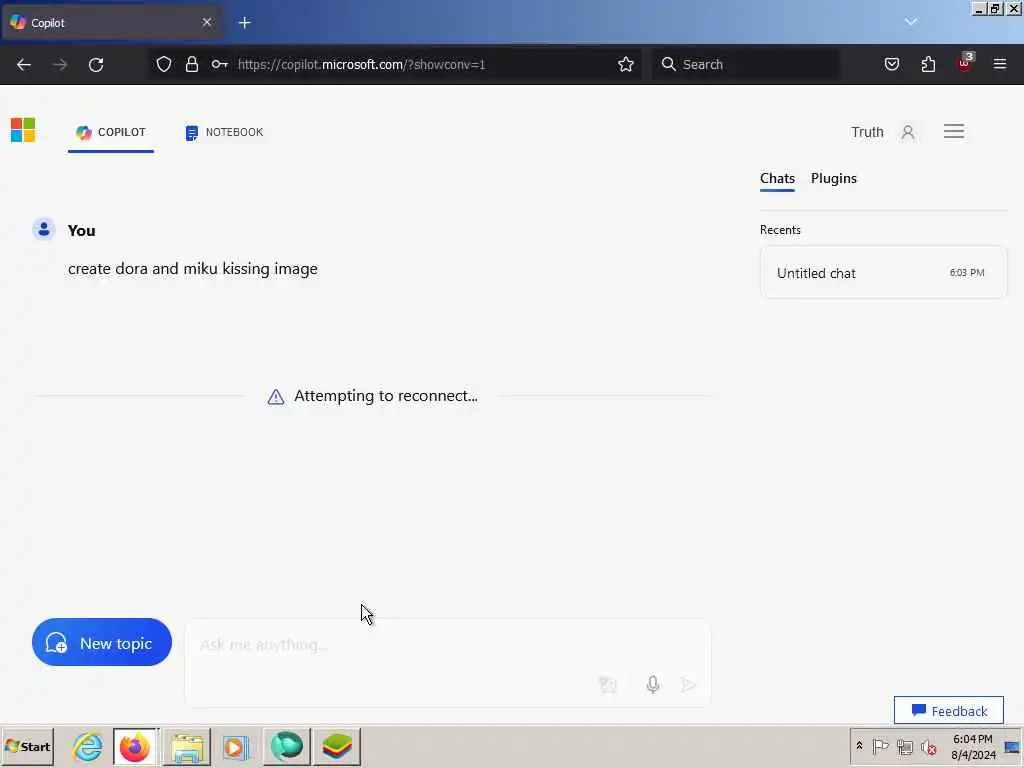Image resolution: width=1024 pixels, height=768 pixels.
Task: Click the user message about dora and miku
Action: pos(193,269)
